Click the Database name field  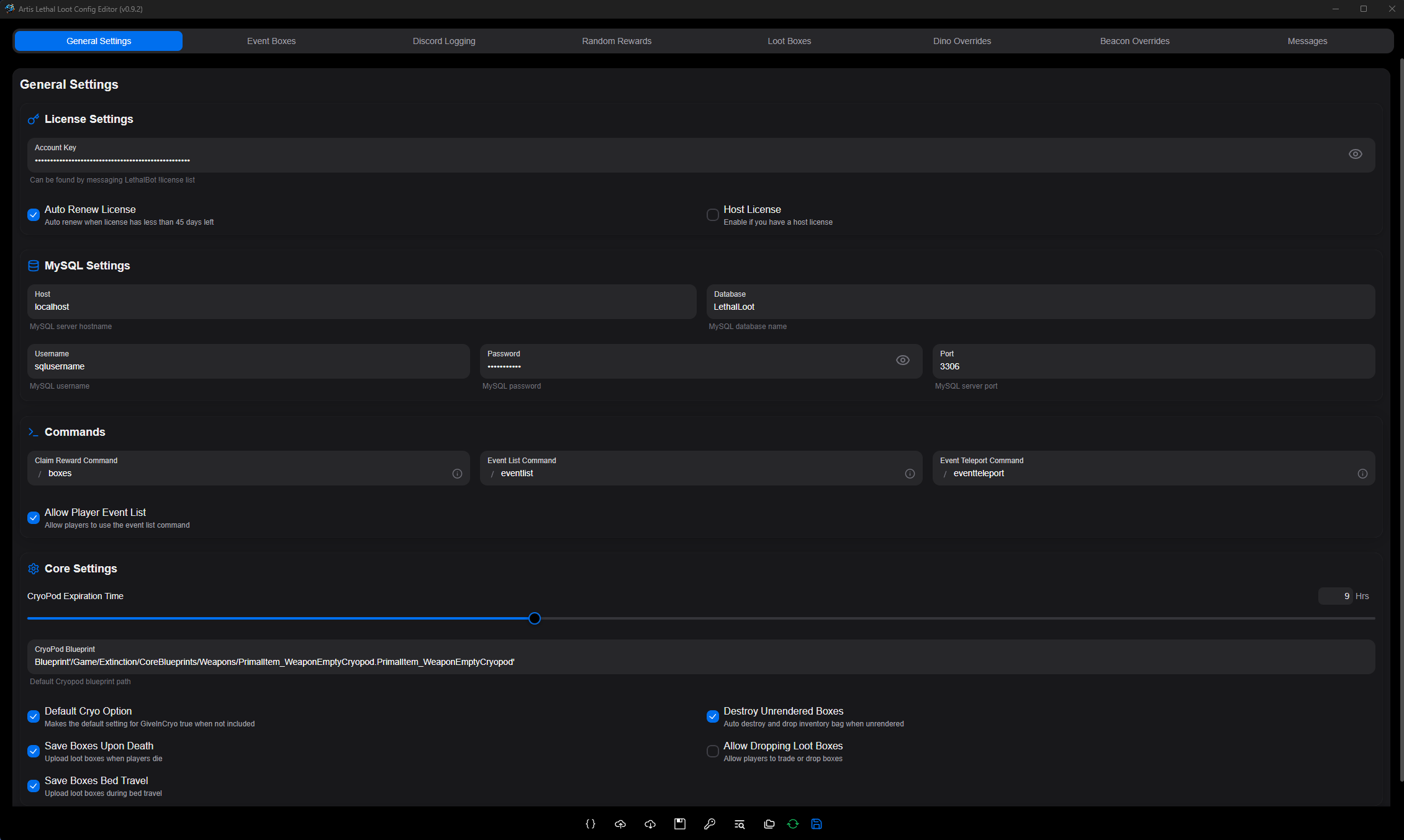1041,302
